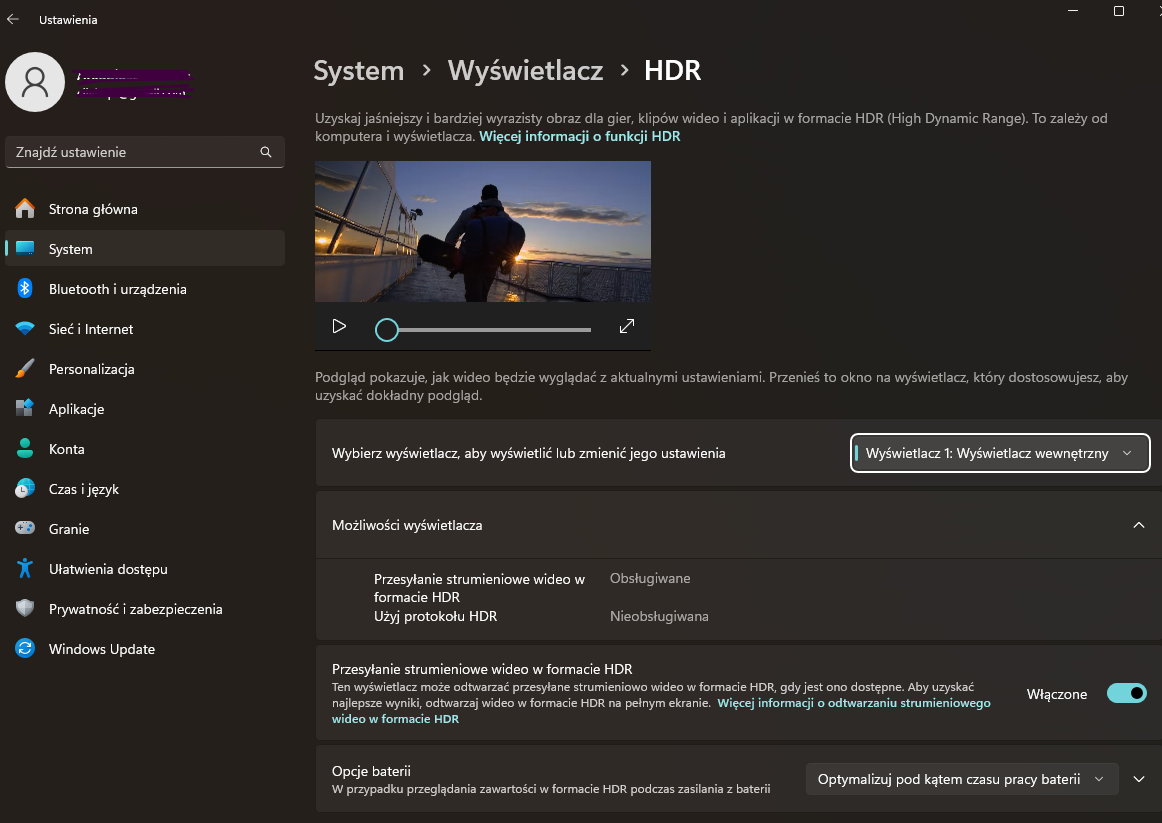
Task: Click the back arrow in the title bar
Action: (13, 19)
